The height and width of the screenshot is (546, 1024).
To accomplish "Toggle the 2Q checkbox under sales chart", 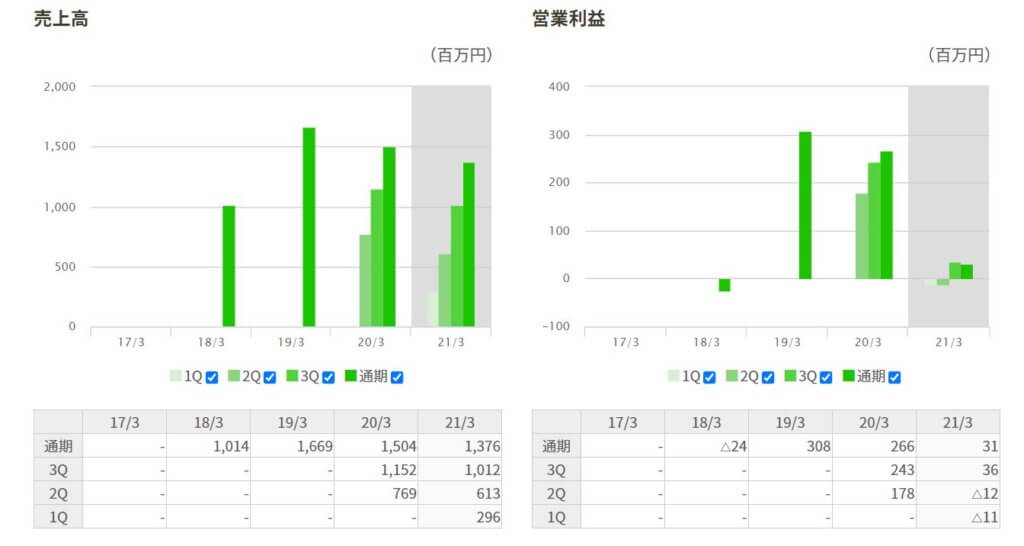I will [270, 377].
